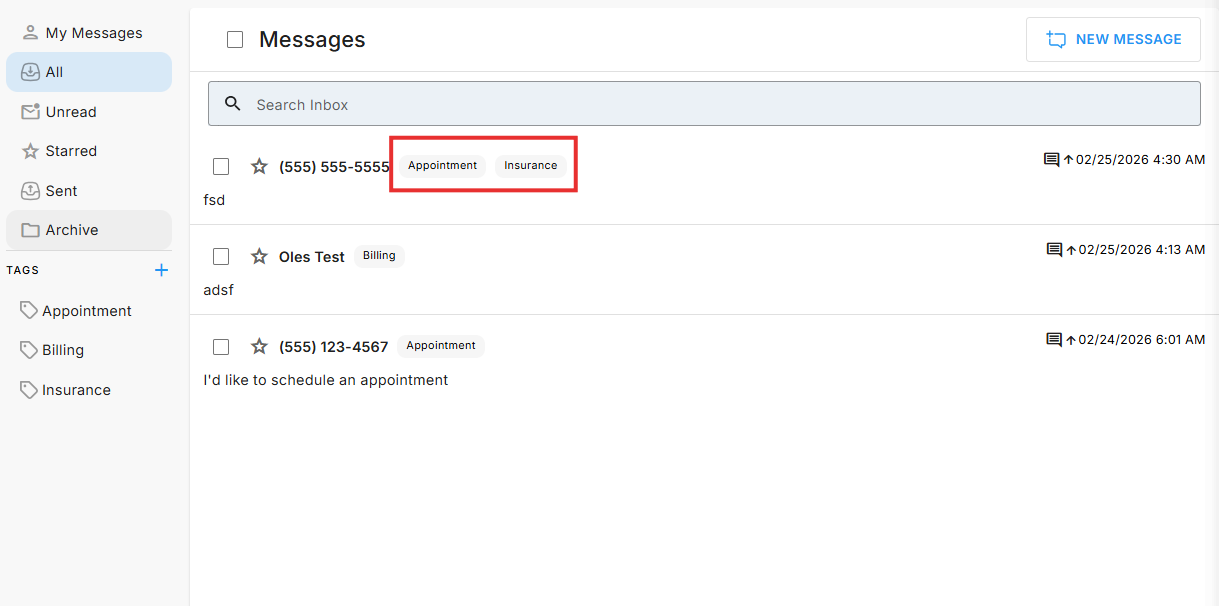Click the chat icon on (555) 555-5555 row
The image size is (1219, 606).
coord(1051,160)
